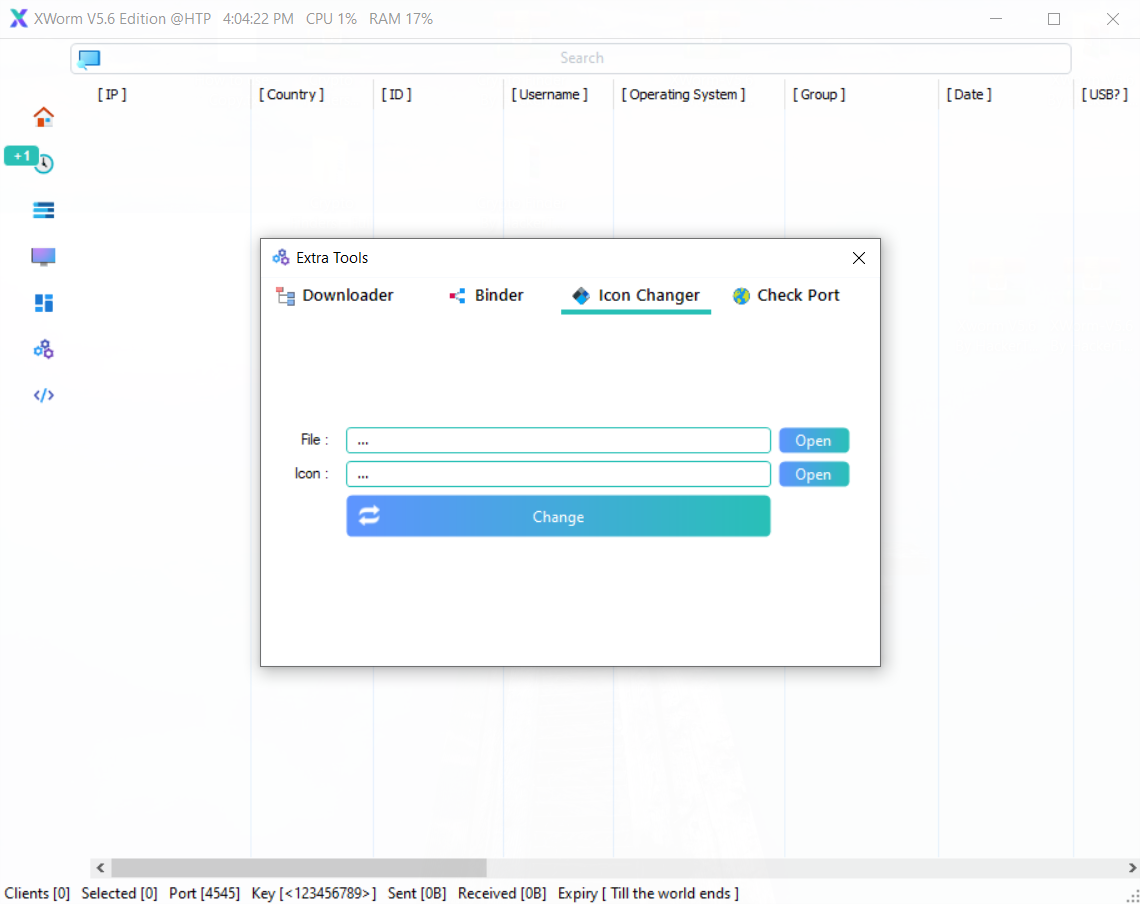Click the "Clients [0]" status entry
This screenshot has width=1140, height=904.
(x=37, y=893)
